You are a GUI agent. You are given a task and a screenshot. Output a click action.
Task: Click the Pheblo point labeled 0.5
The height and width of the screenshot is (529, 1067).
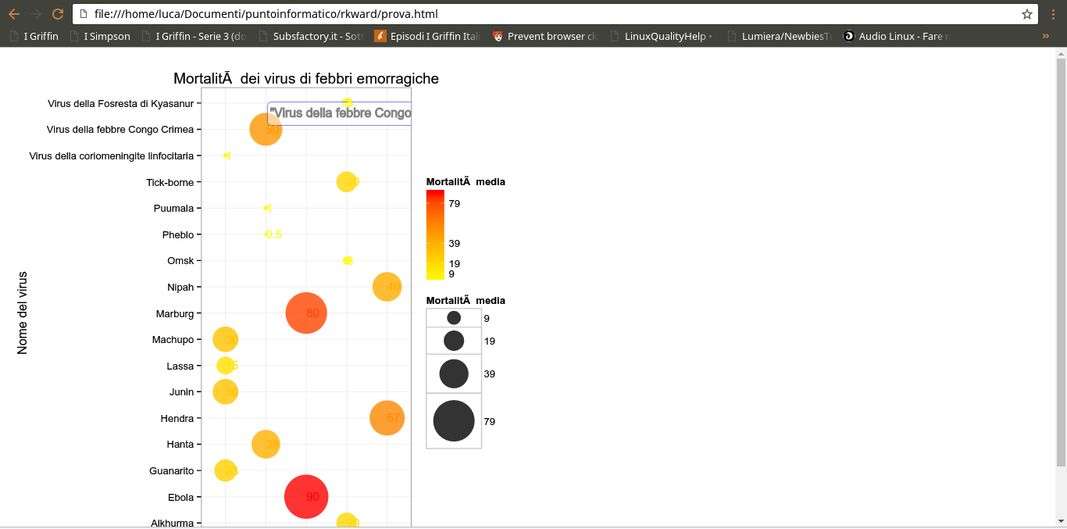coord(273,234)
